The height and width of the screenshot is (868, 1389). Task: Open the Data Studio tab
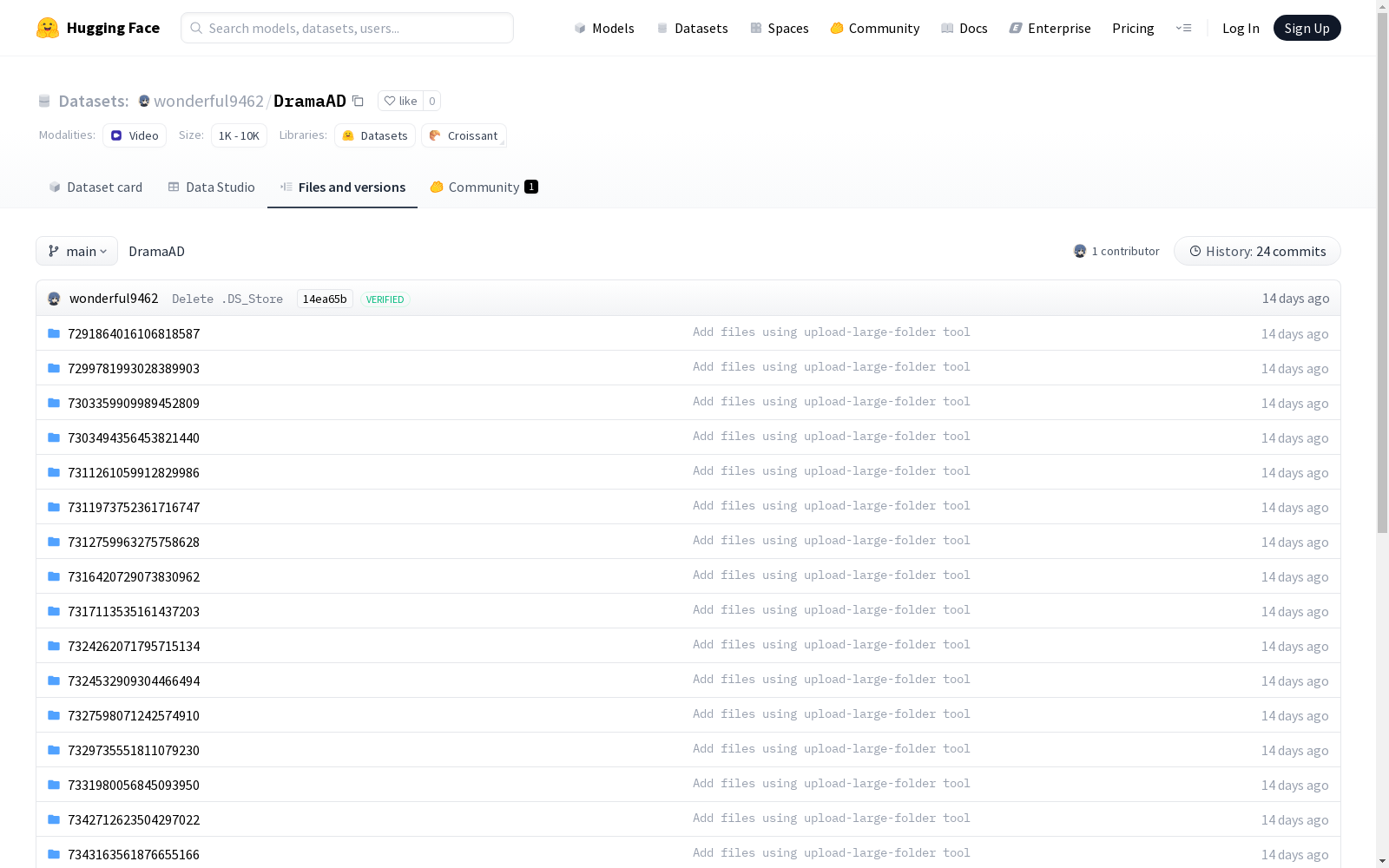tap(211, 187)
